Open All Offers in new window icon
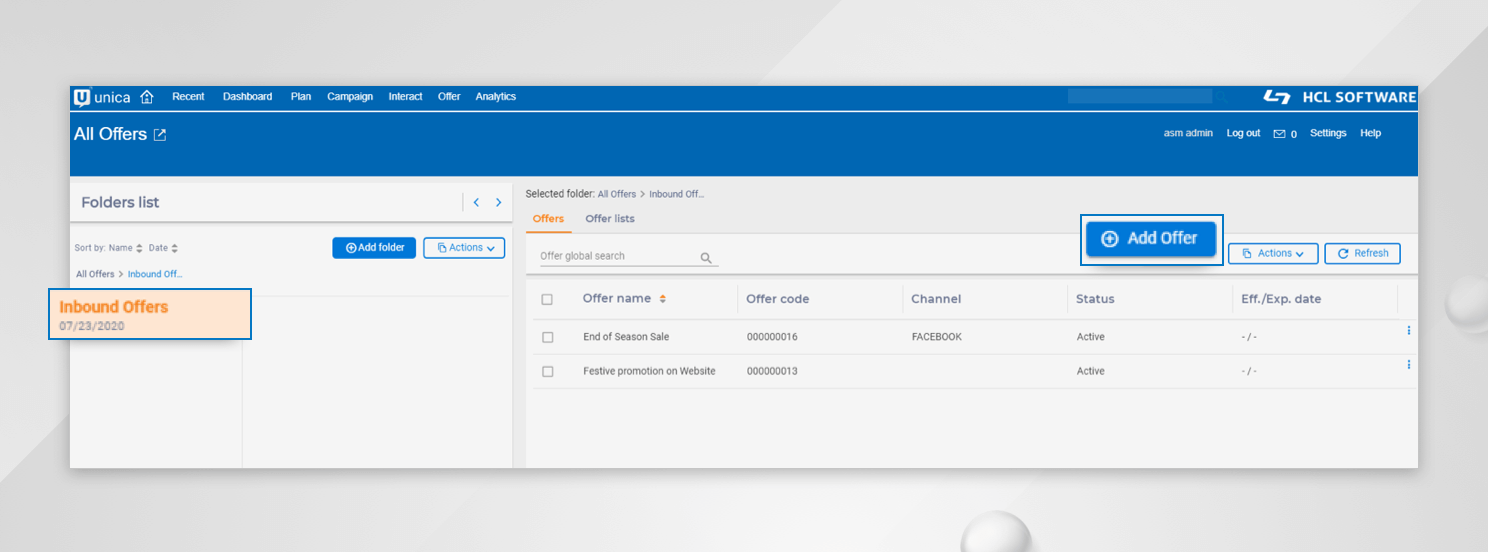This screenshot has width=1488, height=552. pyautogui.click(x=160, y=134)
